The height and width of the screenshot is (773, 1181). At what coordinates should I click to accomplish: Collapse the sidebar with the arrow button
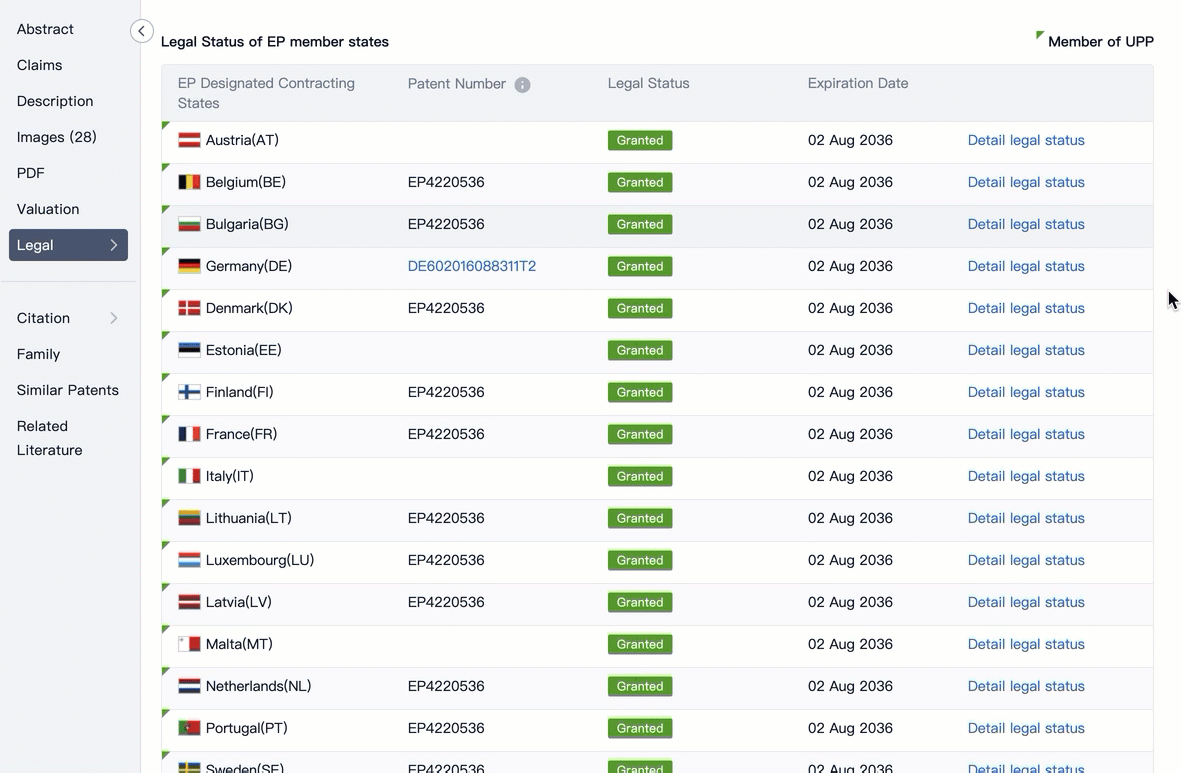[142, 31]
